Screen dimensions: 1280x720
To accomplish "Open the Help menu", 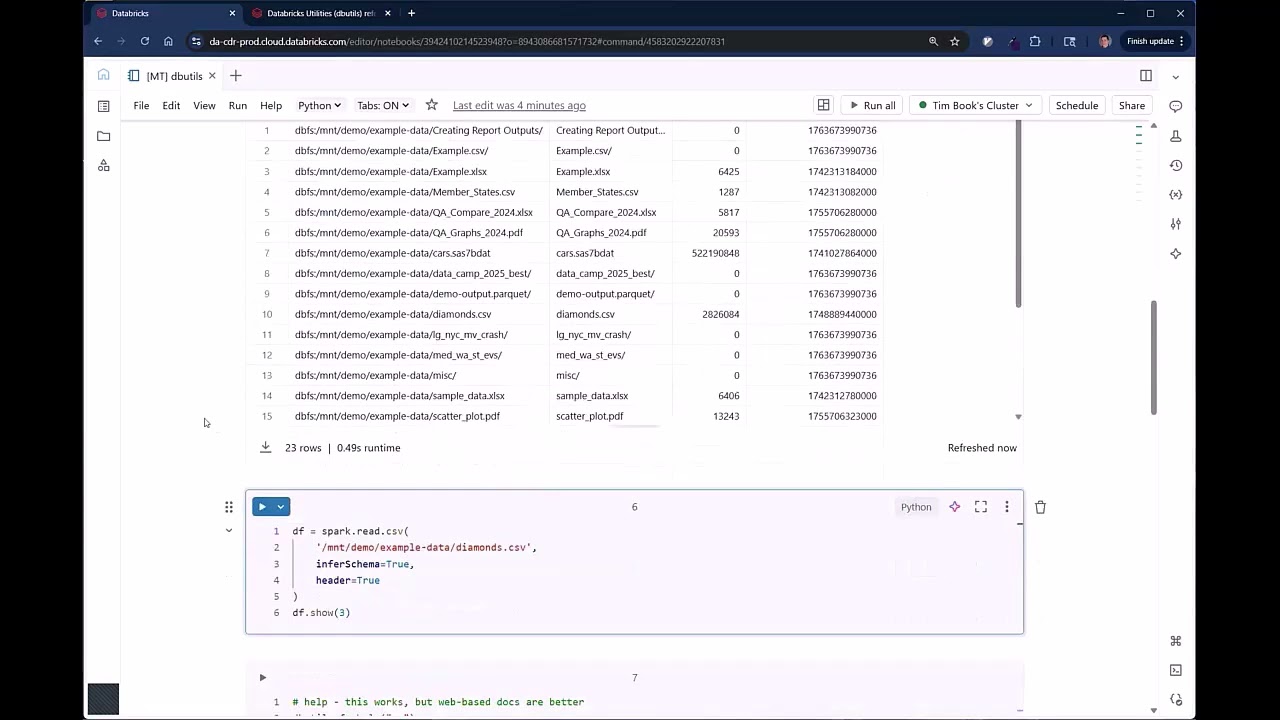I will tap(271, 105).
